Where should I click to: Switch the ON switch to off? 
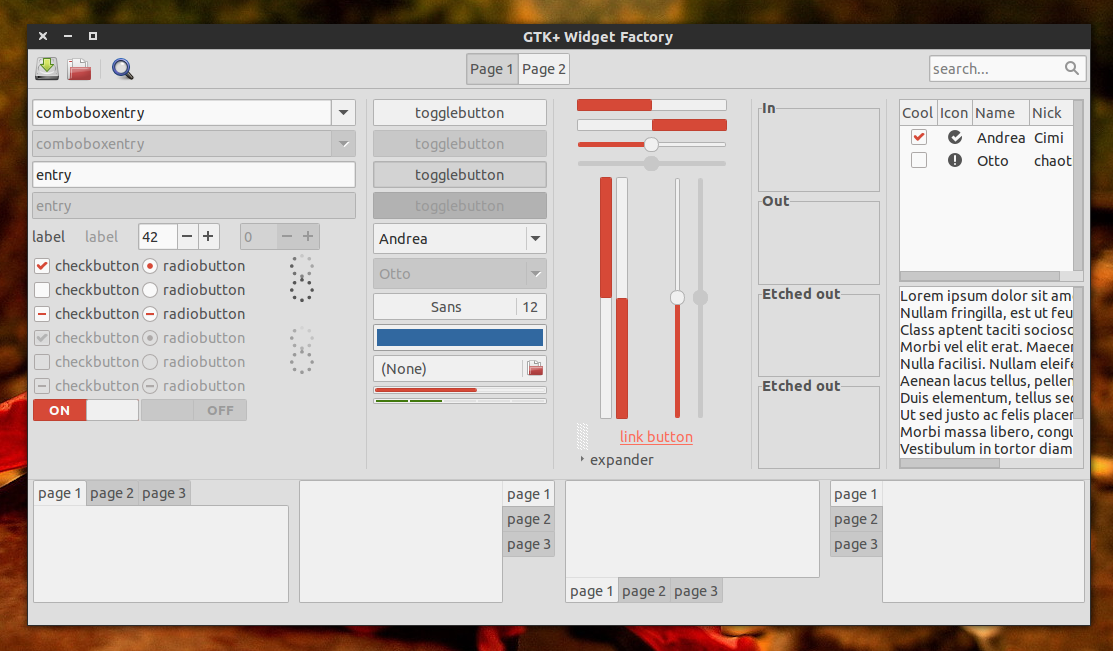85,410
